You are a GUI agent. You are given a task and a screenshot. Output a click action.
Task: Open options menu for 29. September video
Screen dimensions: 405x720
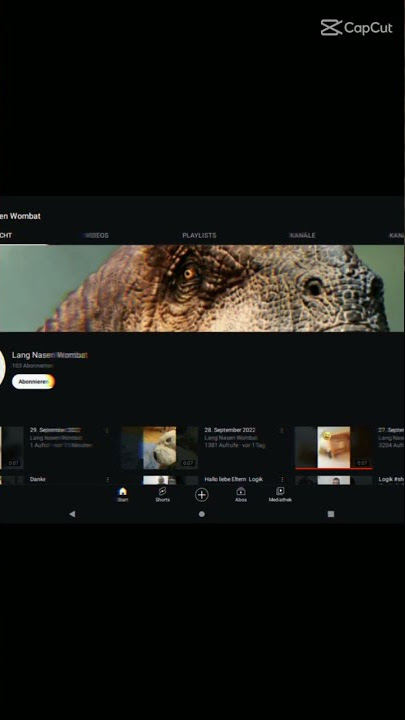click(x=107, y=431)
